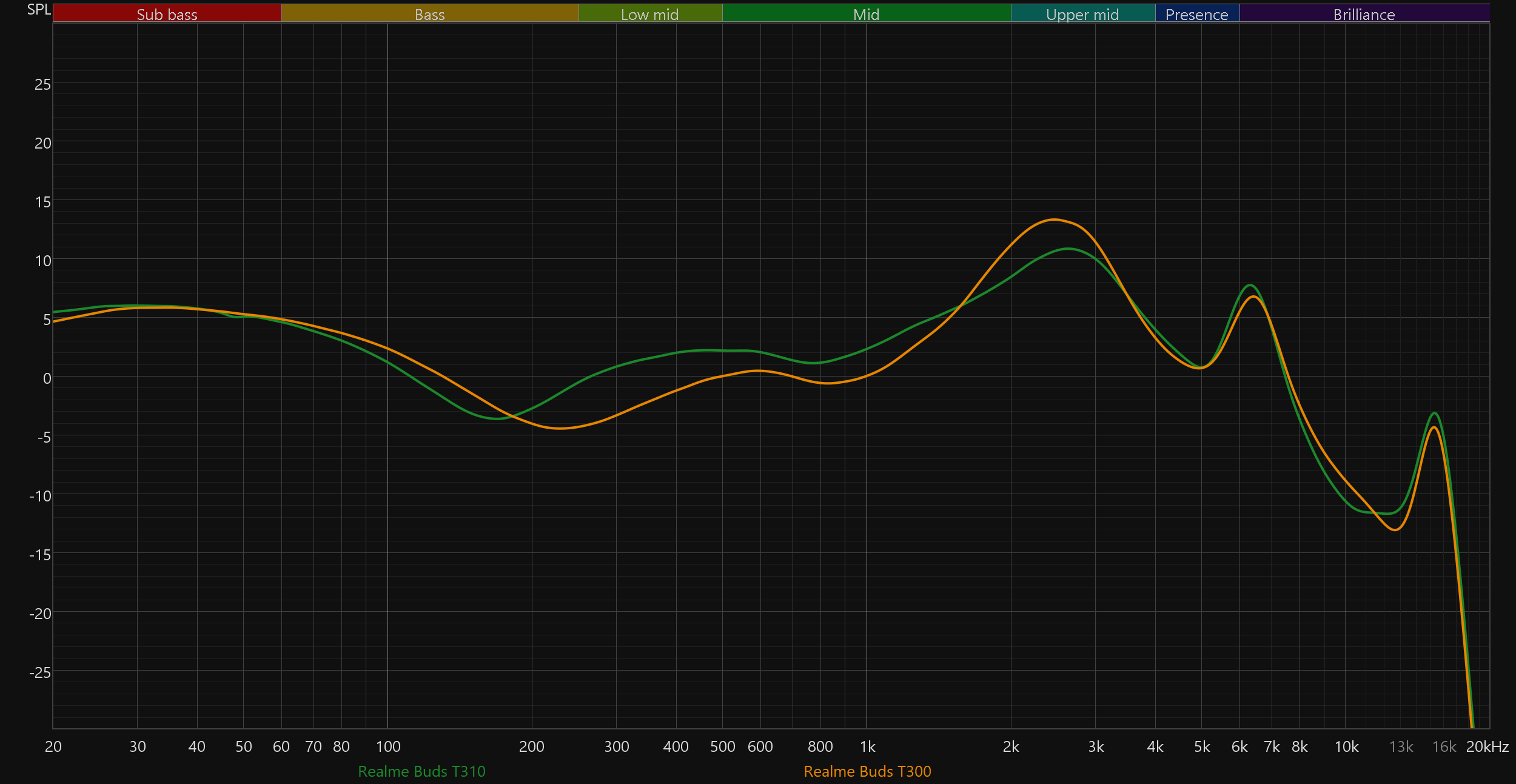Select the Mid frequency band header
1516x784 pixels.
(866, 14)
